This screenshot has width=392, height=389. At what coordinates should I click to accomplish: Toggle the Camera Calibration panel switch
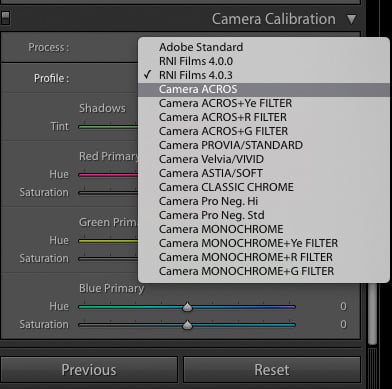(x=5, y=18)
